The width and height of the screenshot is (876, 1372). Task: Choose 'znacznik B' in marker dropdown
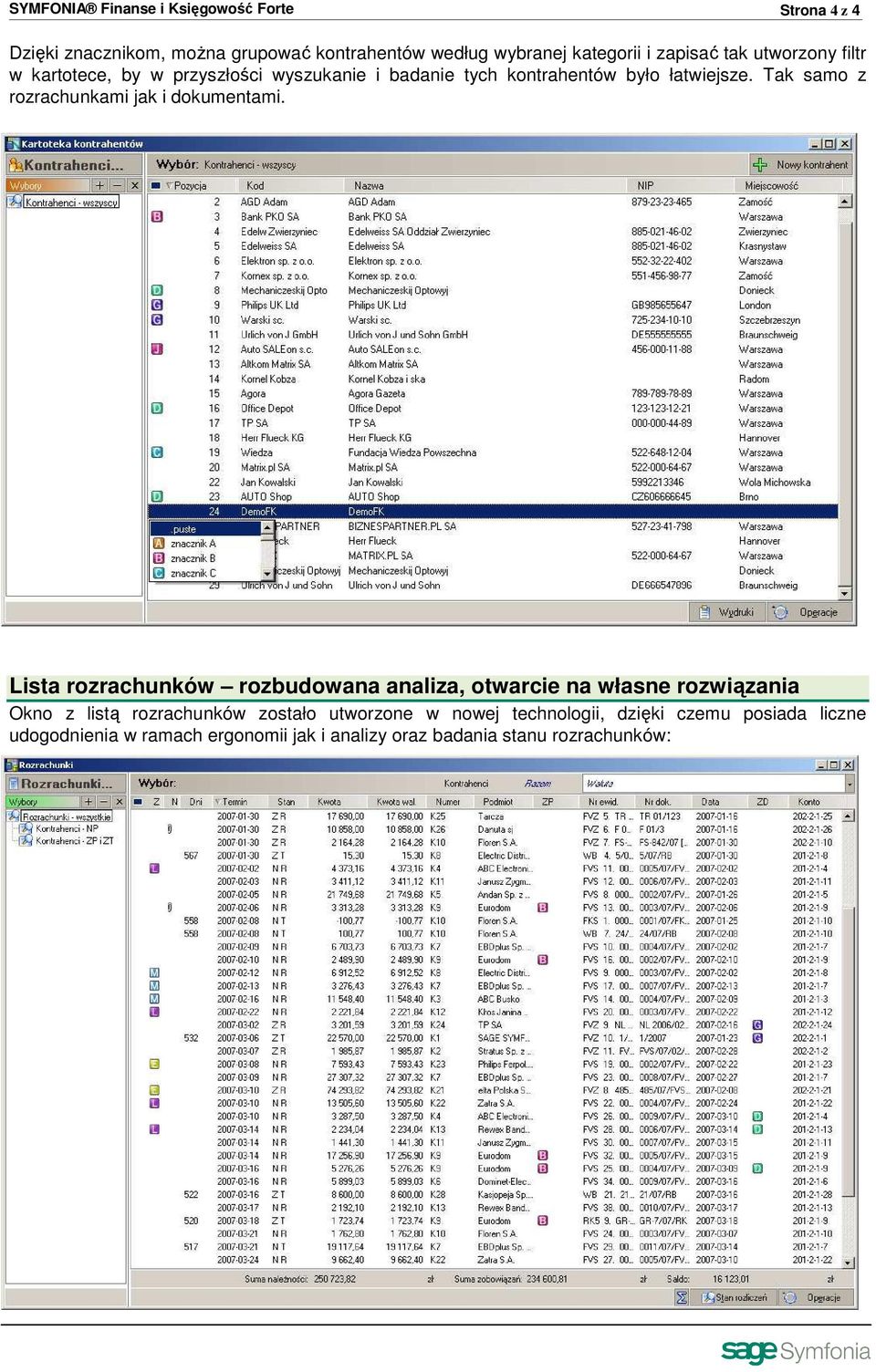tap(206, 558)
